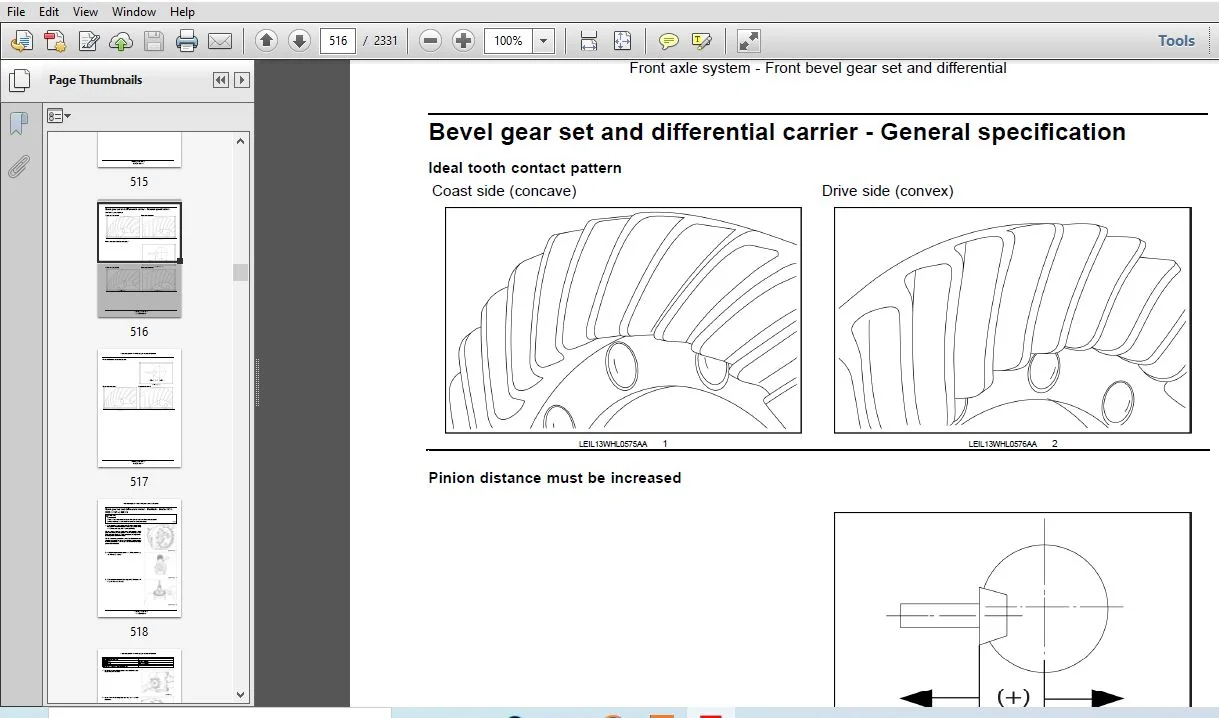The width and height of the screenshot is (1219, 718).
Task: Click the page number field showing 516
Action: click(338, 41)
